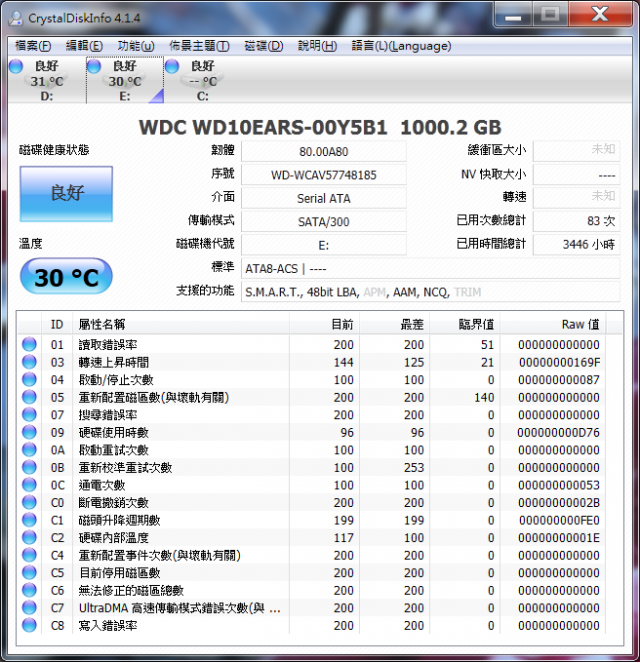Click the ID column header

[x=57, y=324]
